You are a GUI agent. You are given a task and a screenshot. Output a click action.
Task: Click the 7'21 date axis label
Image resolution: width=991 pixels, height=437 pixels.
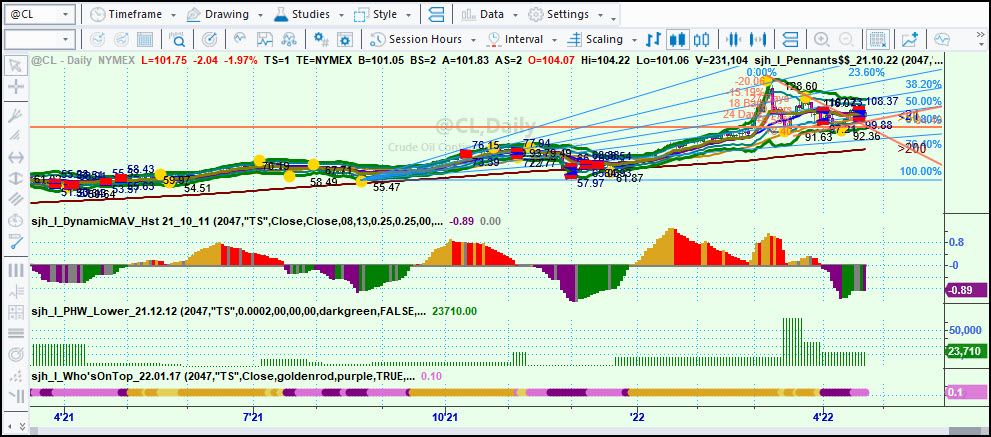[253, 417]
